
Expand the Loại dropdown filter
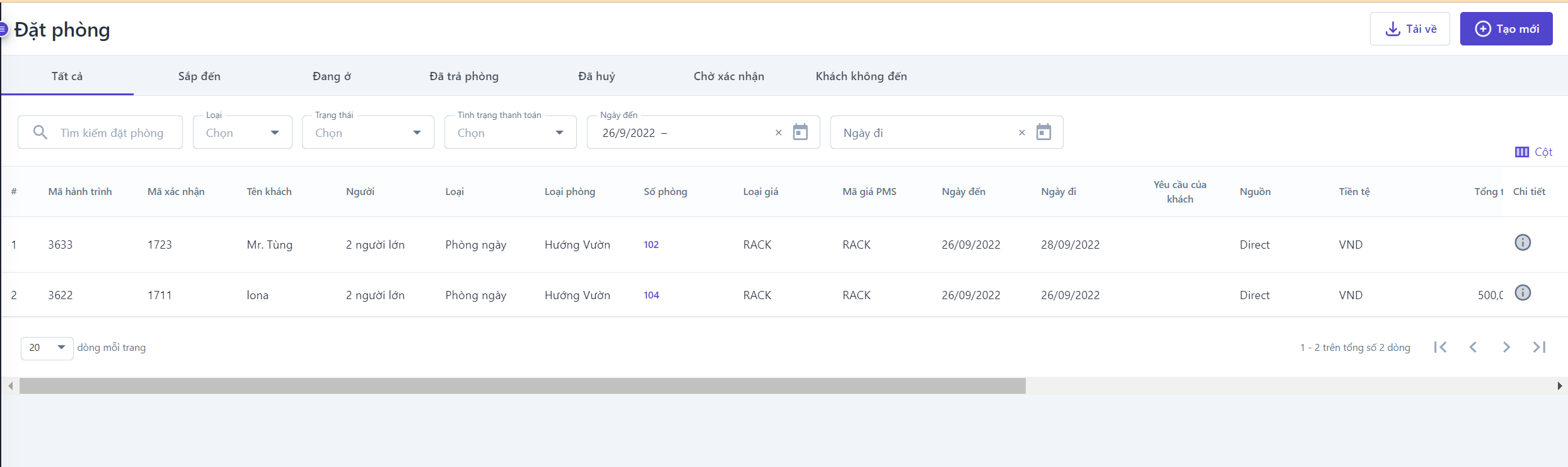click(243, 133)
